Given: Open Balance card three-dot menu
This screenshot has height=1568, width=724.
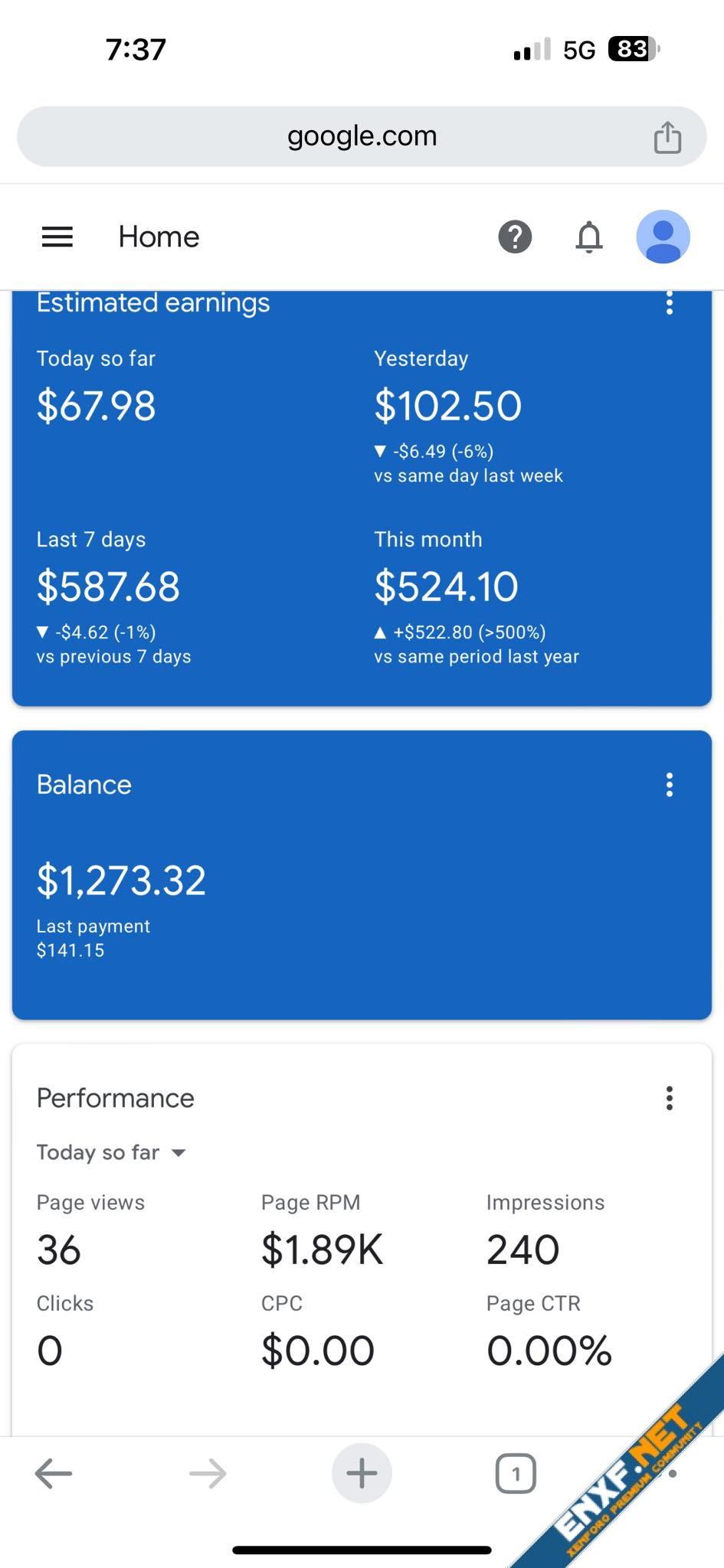Looking at the screenshot, I should coord(669,785).
